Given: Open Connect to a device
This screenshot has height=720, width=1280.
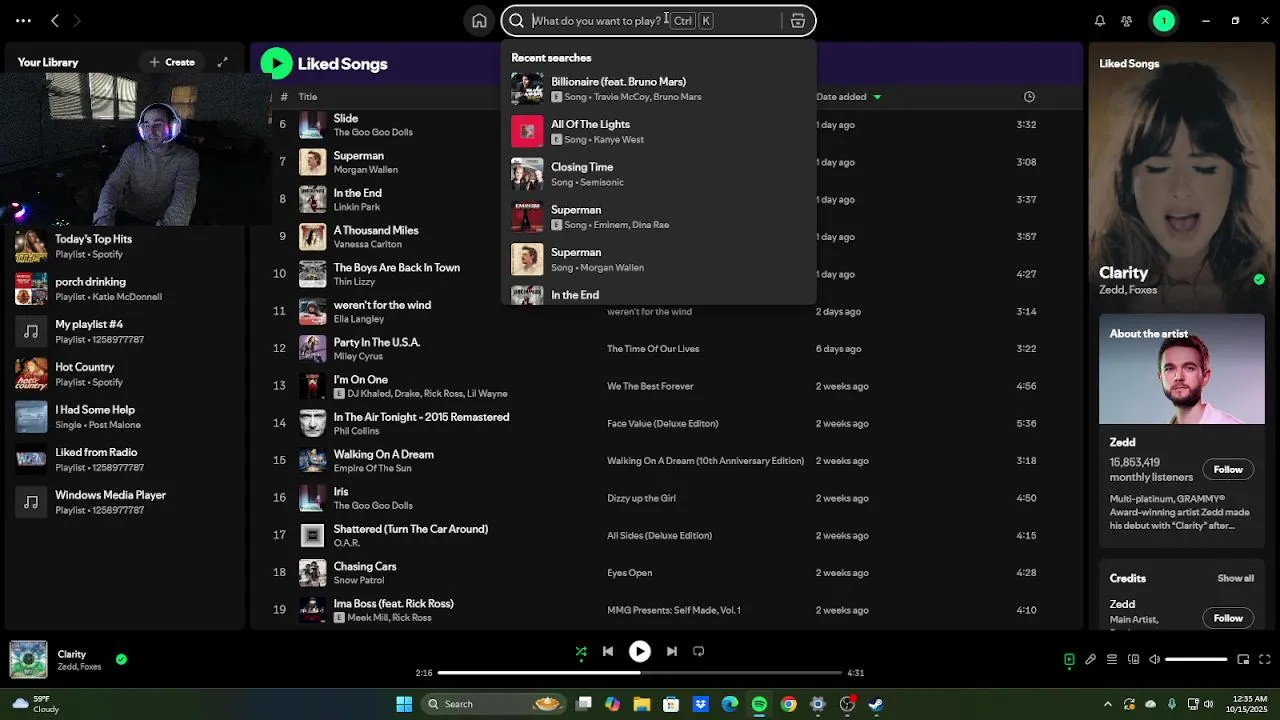Looking at the screenshot, I should (x=1133, y=659).
